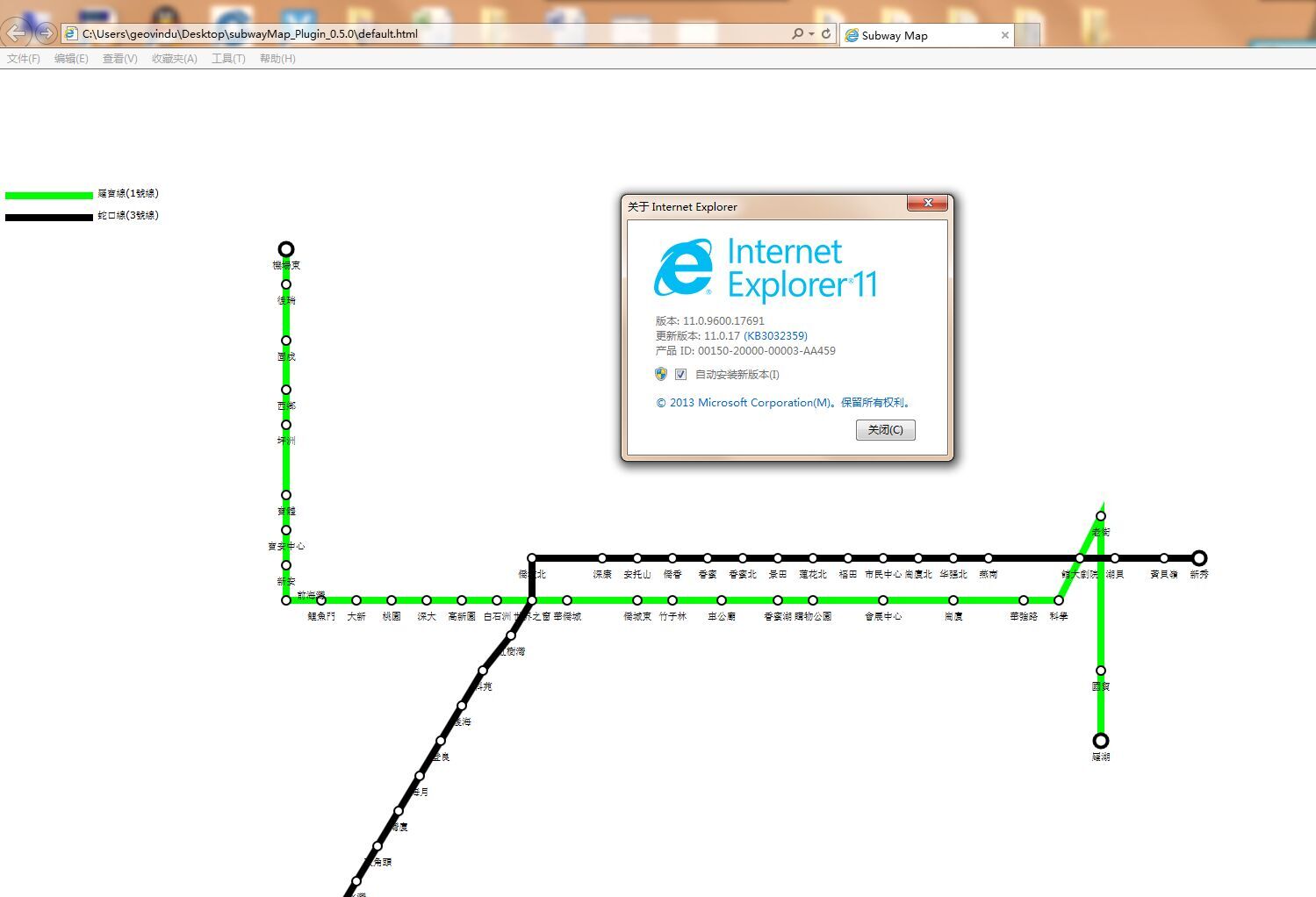The image size is (1316, 897).
Task: Open the 文件(F) menu
Action: pyautogui.click(x=24, y=59)
